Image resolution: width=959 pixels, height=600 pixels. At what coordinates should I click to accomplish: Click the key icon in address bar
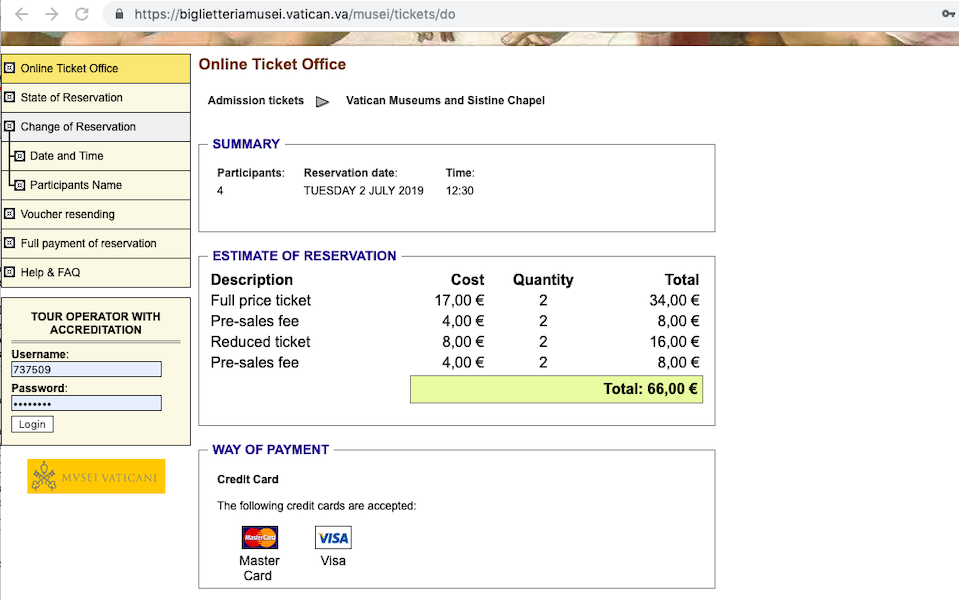(x=949, y=13)
